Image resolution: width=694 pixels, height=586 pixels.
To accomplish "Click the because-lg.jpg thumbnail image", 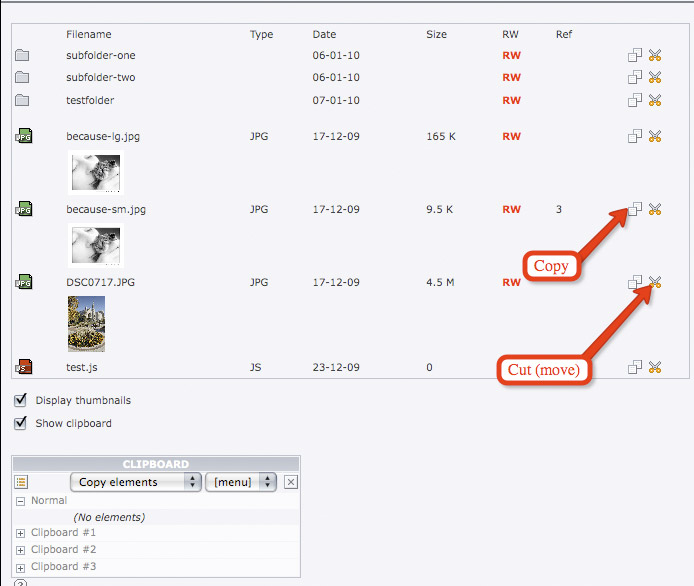I will click(95, 171).
